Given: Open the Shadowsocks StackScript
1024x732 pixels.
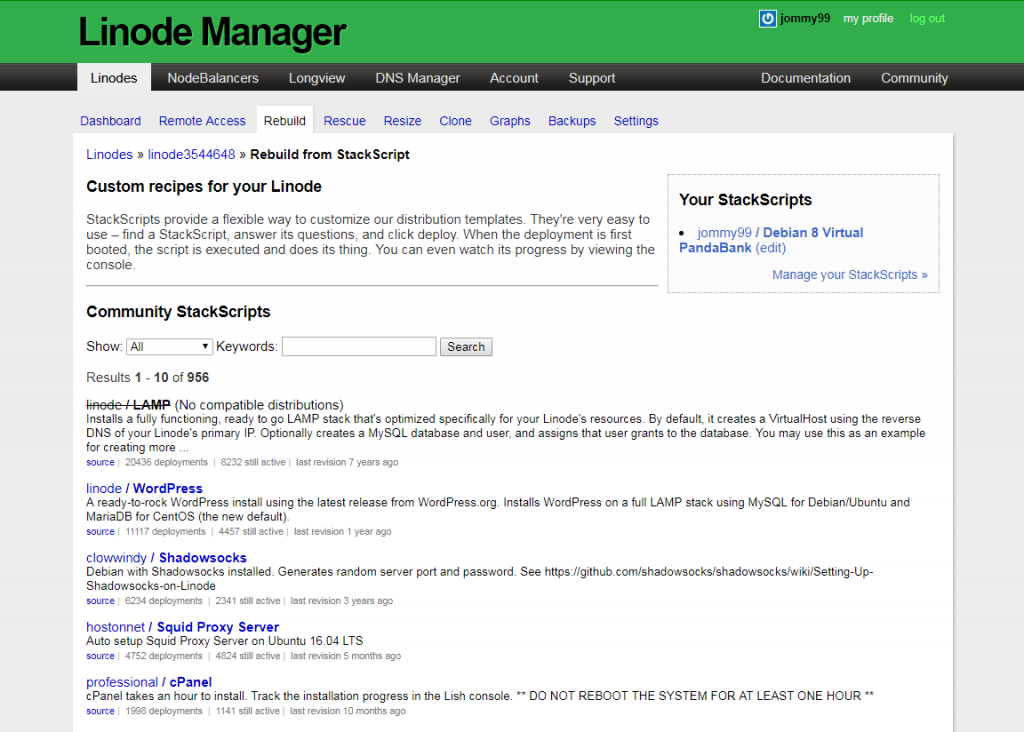Looking at the screenshot, I should [x=202, y=558].
